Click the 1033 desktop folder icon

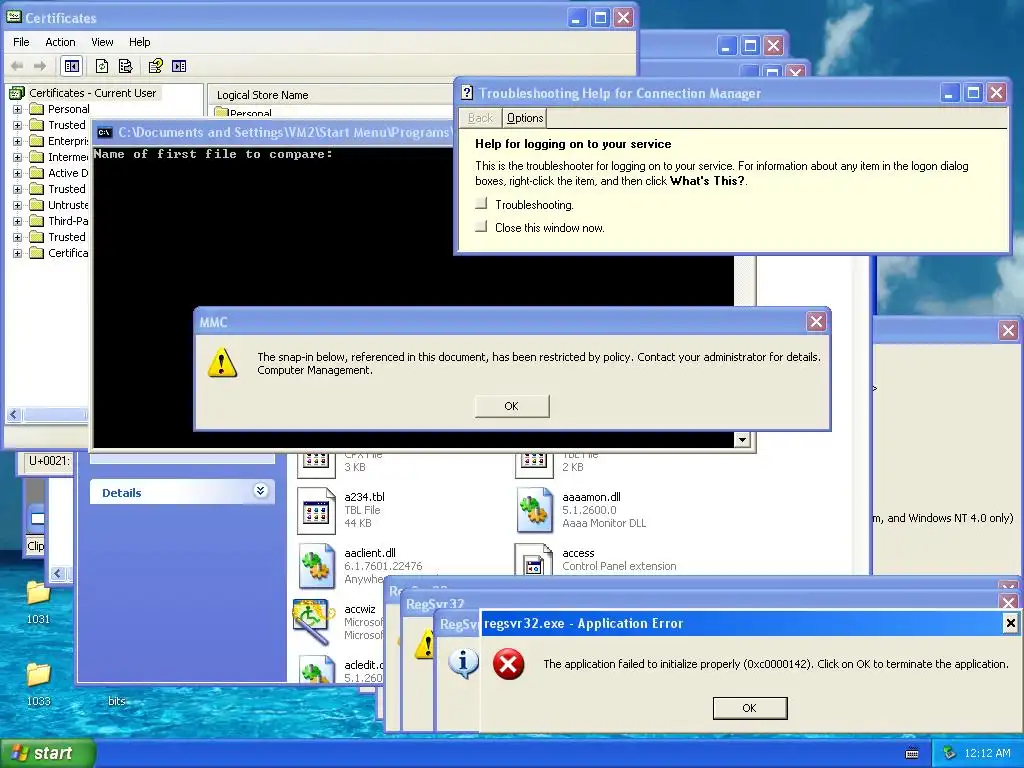(39, 674)
